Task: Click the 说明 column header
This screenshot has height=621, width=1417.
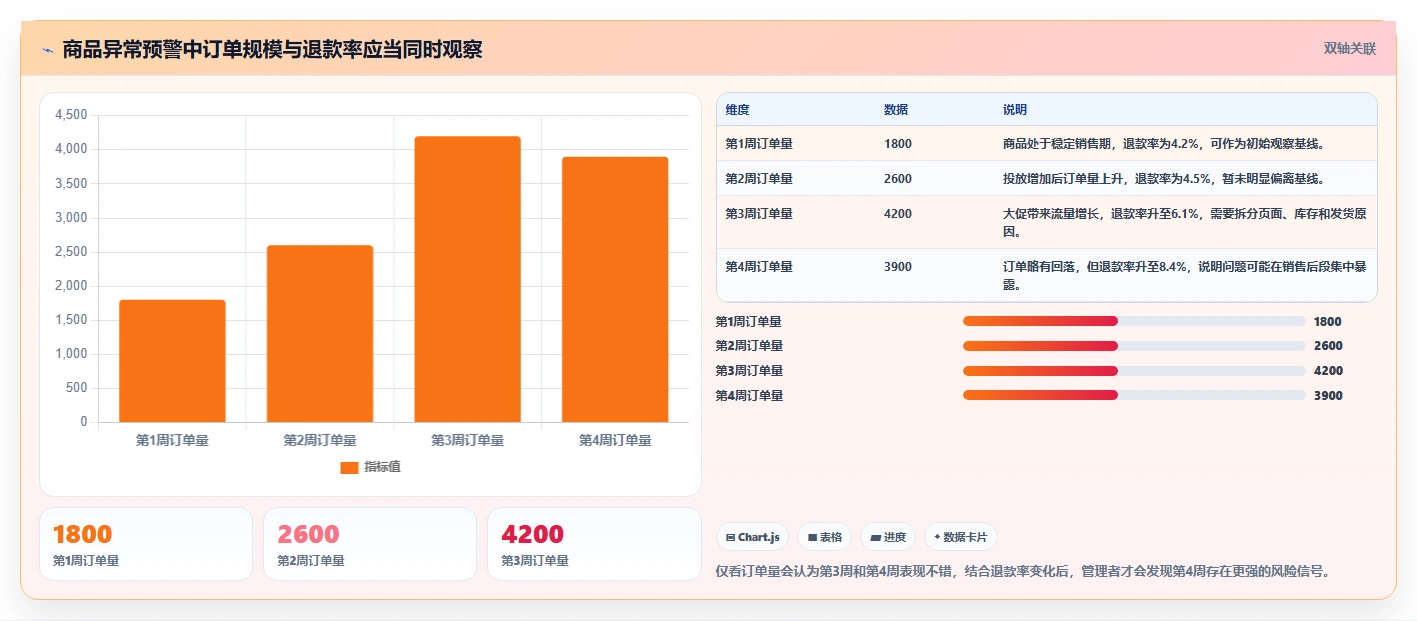Action: pyautogui.click(x=1015, y=109)
